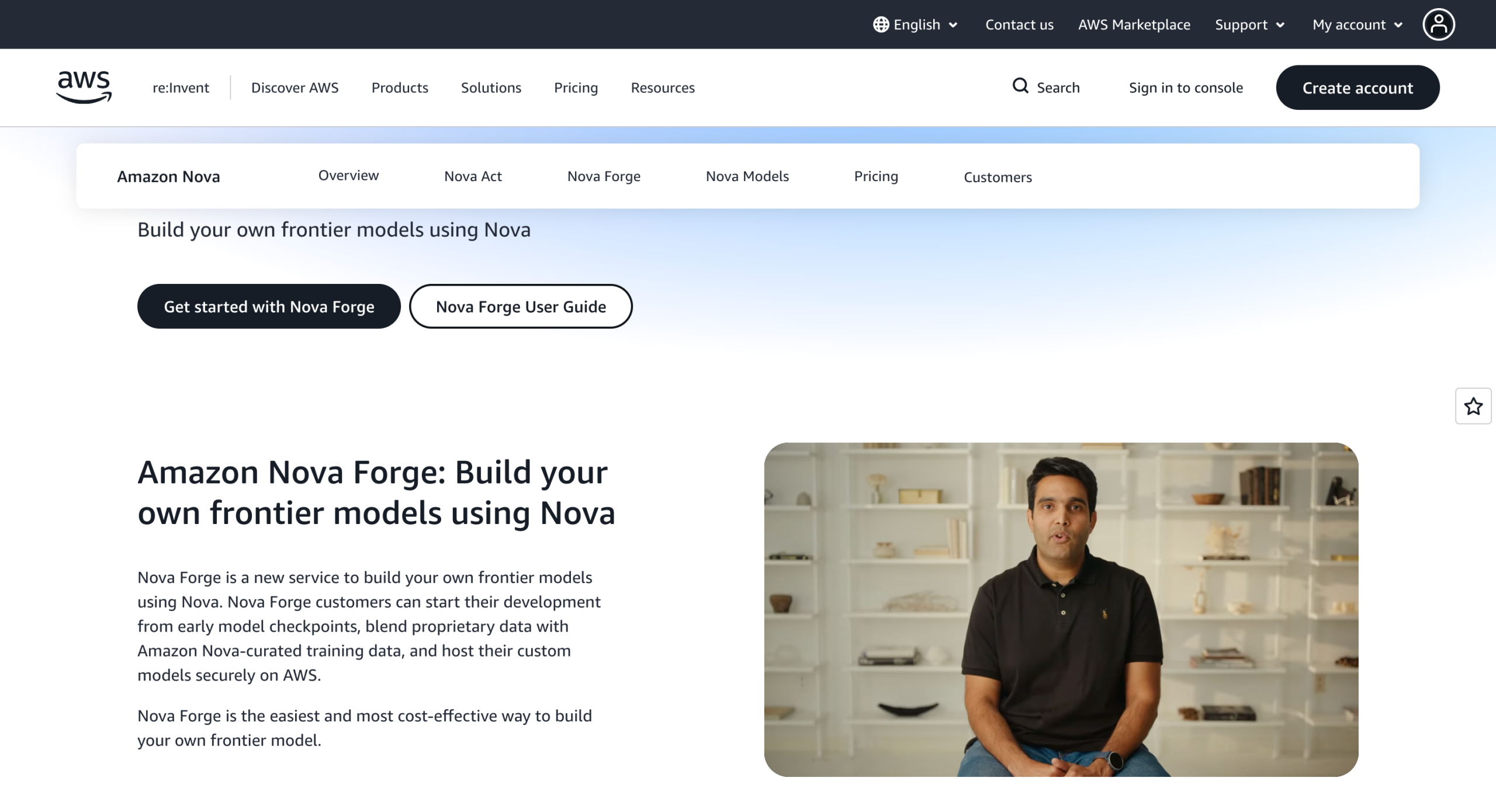The height and width of the screenshot is (812, 1496).
Task: Open the re:Invent link
Action: point(181,88)
